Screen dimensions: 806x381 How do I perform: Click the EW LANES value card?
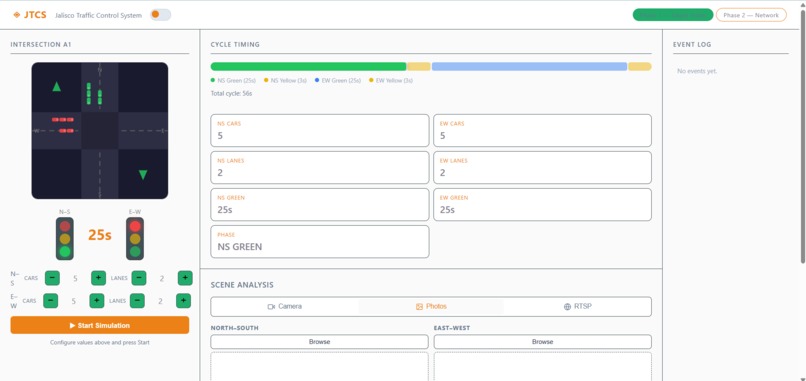point(542,168)
